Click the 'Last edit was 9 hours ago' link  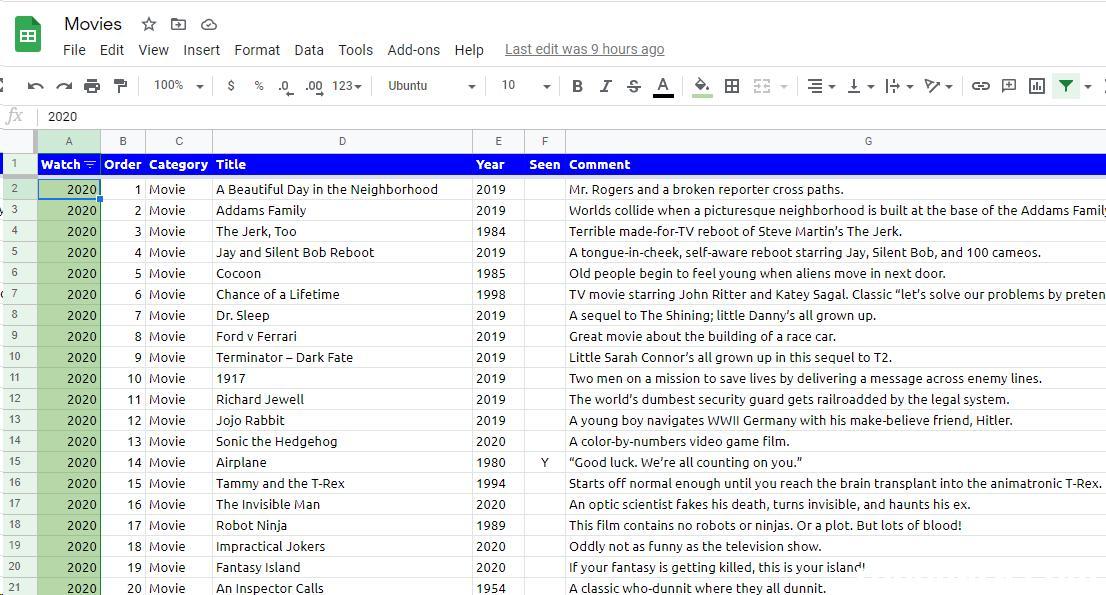(584, 49)
